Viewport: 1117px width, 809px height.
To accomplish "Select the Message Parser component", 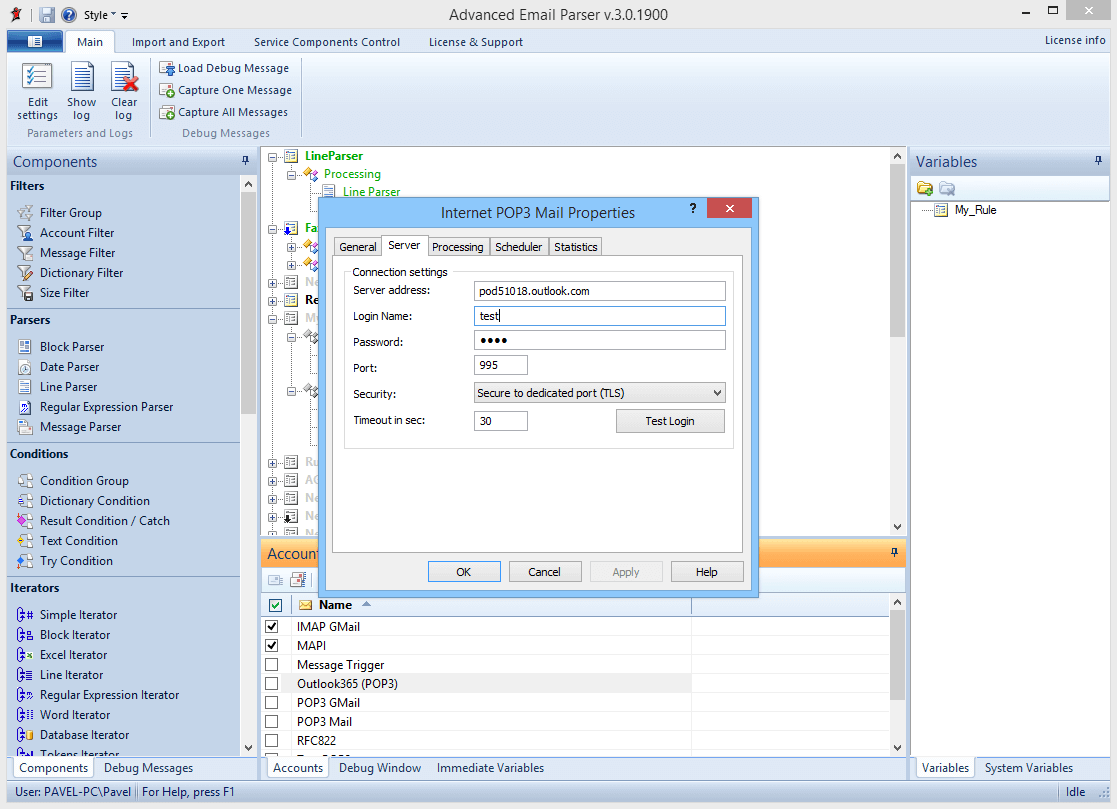I will pyautogui.click(x=70, y=427).
